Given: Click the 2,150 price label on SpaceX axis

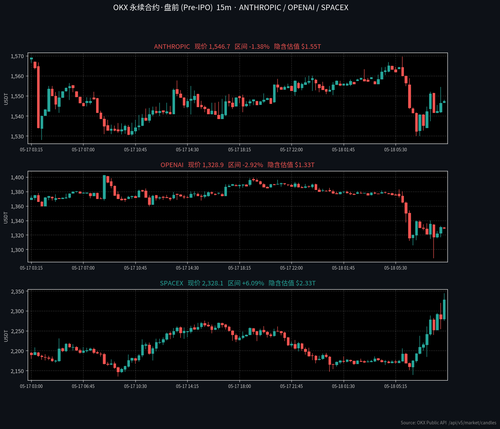Looking at the screenshot, I should tap(17, 371).
